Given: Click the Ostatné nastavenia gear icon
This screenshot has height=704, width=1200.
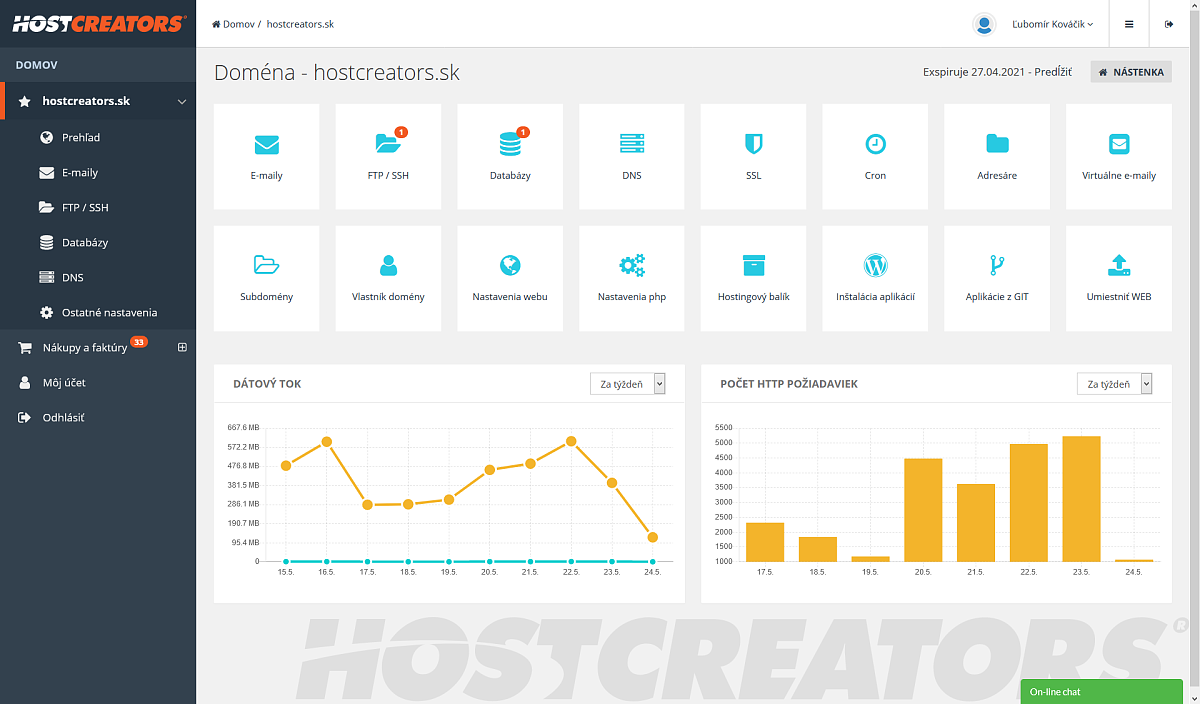Looking at the screenshot, I should [46, 312].
